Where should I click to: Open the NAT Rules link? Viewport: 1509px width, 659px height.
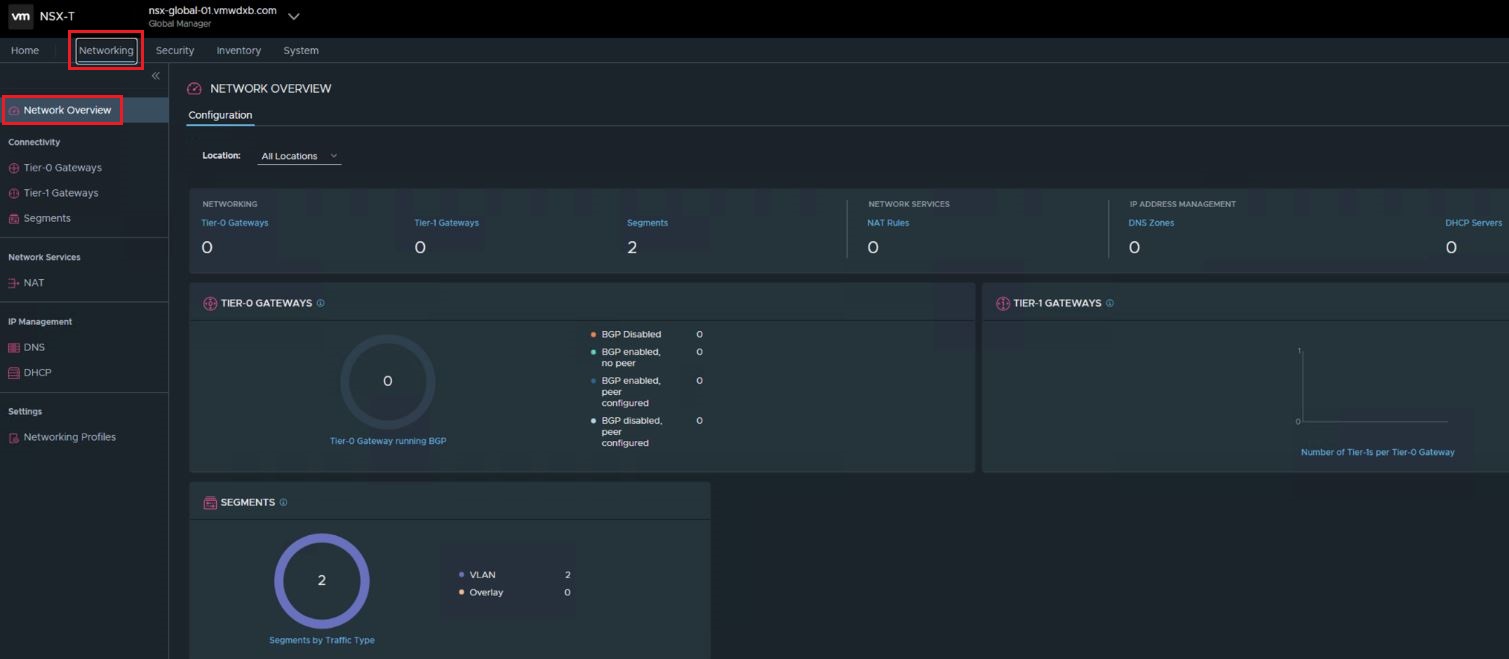[x=887, y=223]
